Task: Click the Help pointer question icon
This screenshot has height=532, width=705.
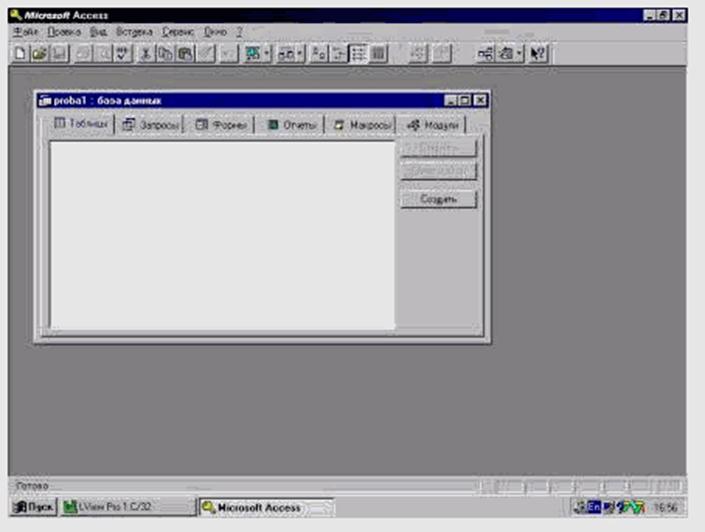Action: (x=538, y=54)
